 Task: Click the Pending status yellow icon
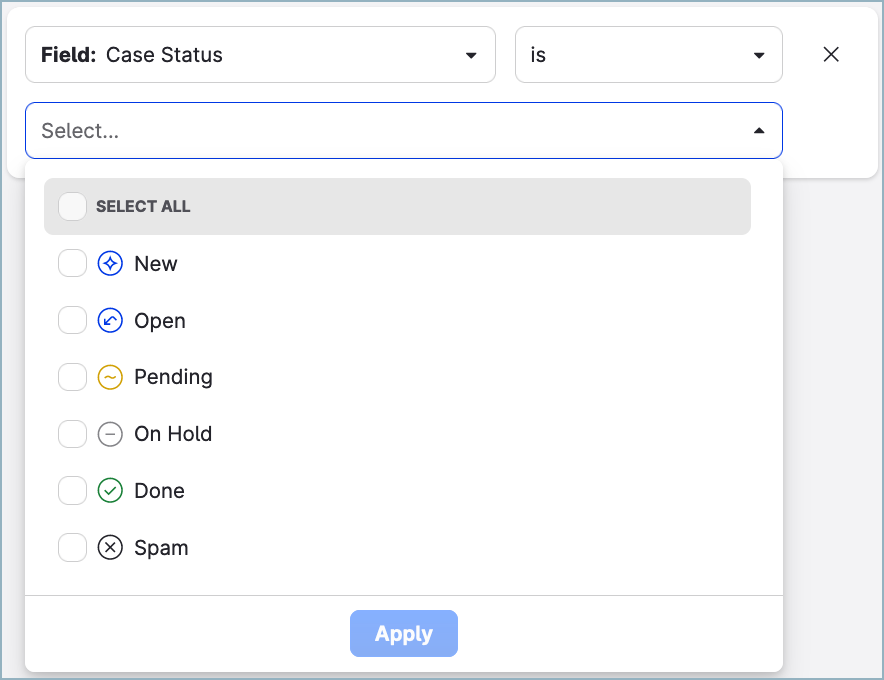tap(110, 378)
